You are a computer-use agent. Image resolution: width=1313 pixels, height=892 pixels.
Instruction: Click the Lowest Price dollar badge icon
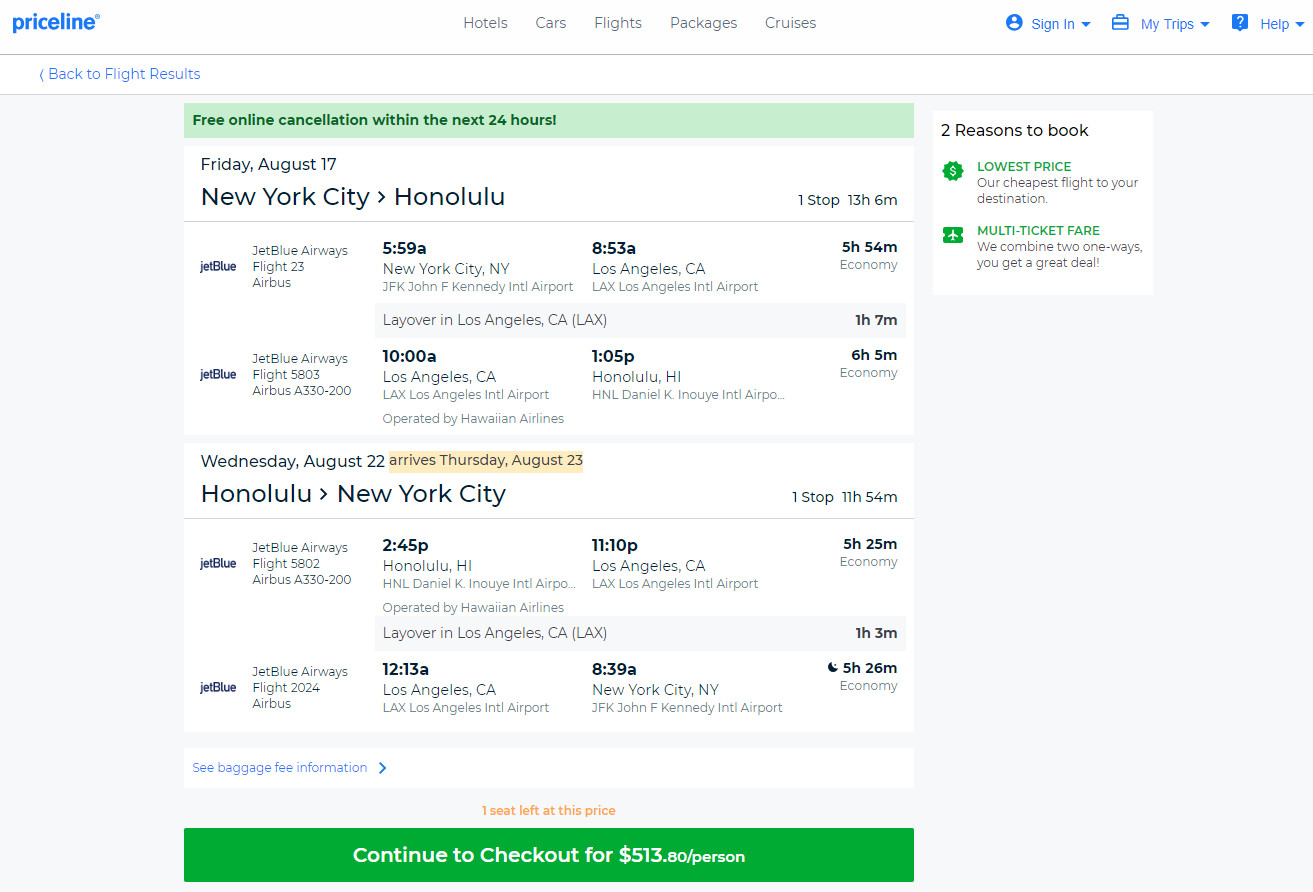(953, 171)
